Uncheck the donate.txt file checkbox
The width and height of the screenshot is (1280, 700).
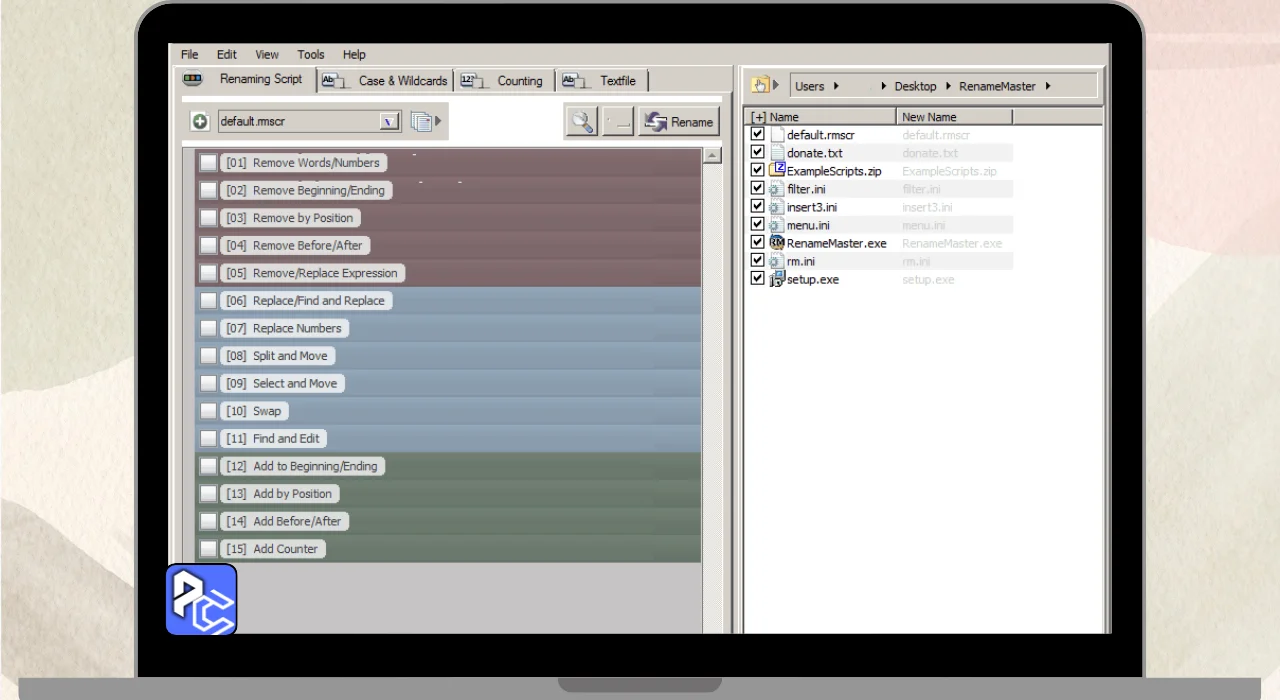coord(758,152)
